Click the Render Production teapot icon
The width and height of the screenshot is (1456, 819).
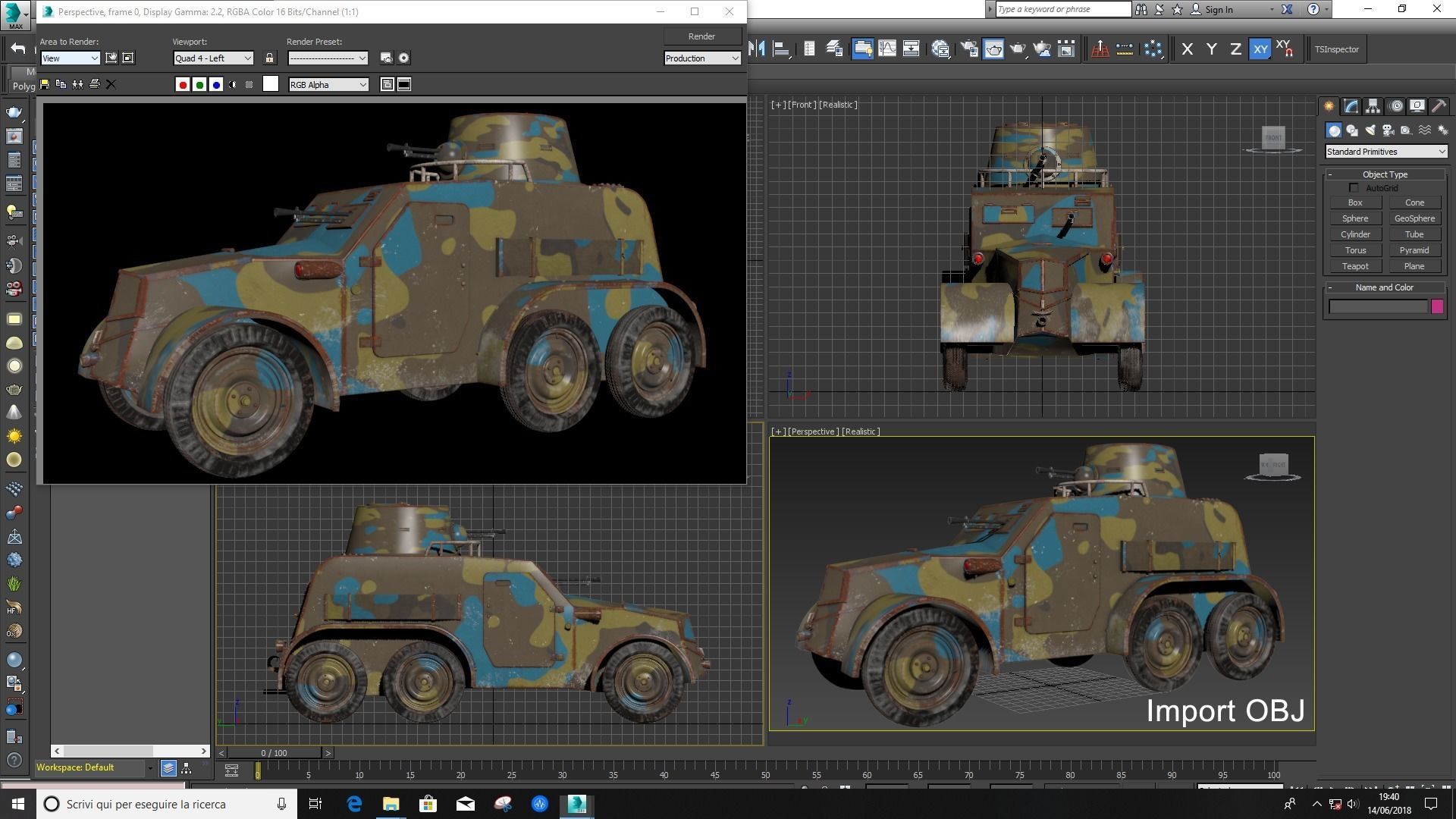[x=1018, y=49]
